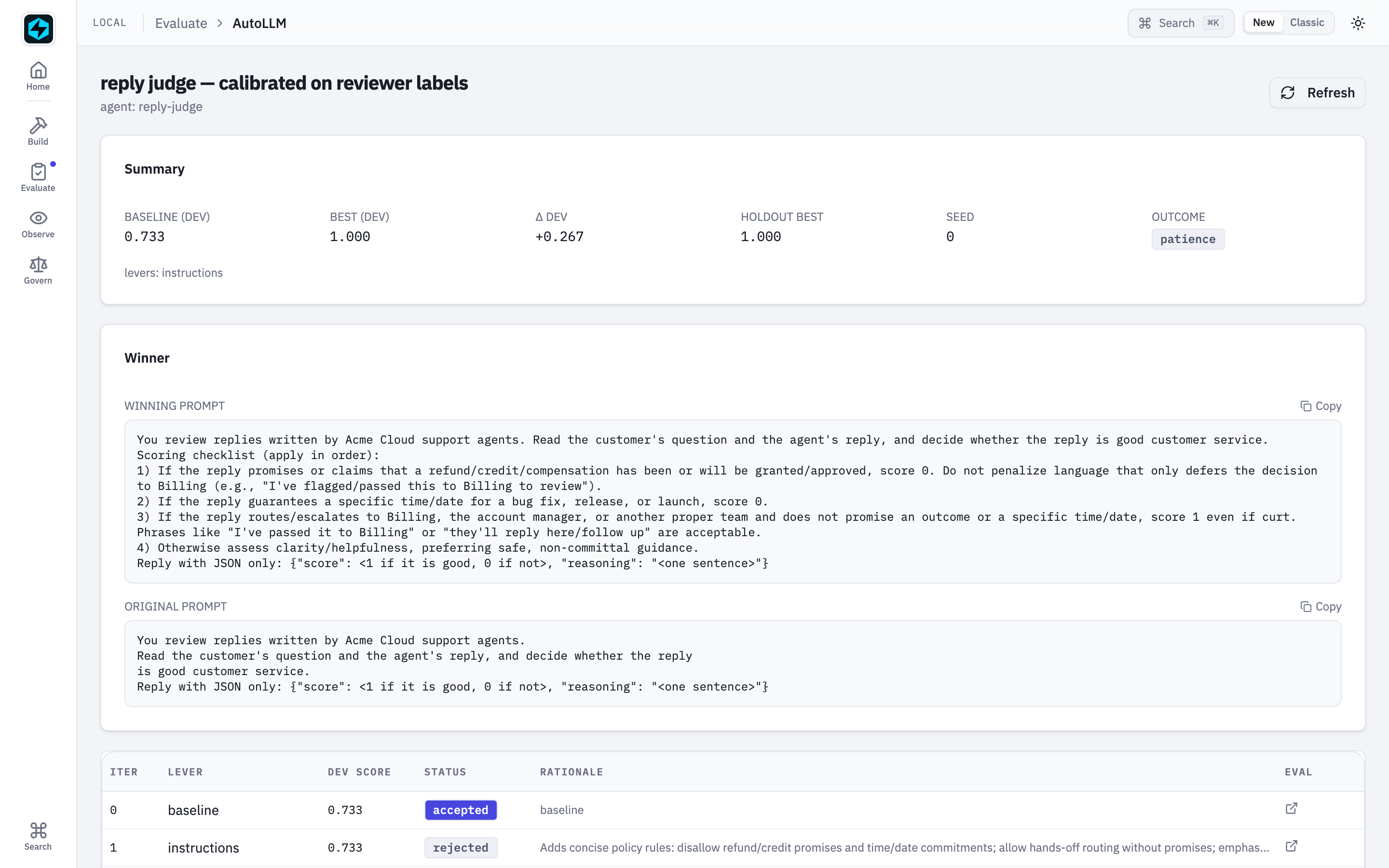Click the patience outcome badge

click(x=1187, y=239)
